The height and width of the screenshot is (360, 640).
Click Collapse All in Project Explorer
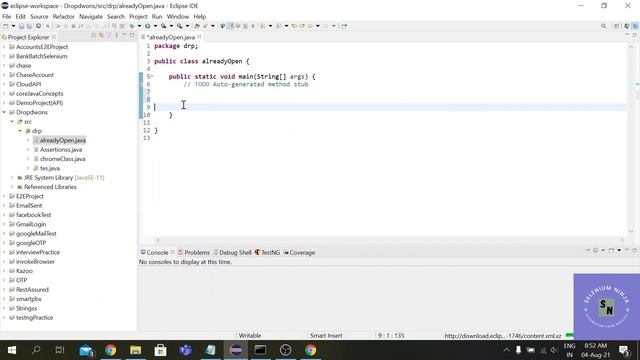pyautogui.click(x=93, y=36)
